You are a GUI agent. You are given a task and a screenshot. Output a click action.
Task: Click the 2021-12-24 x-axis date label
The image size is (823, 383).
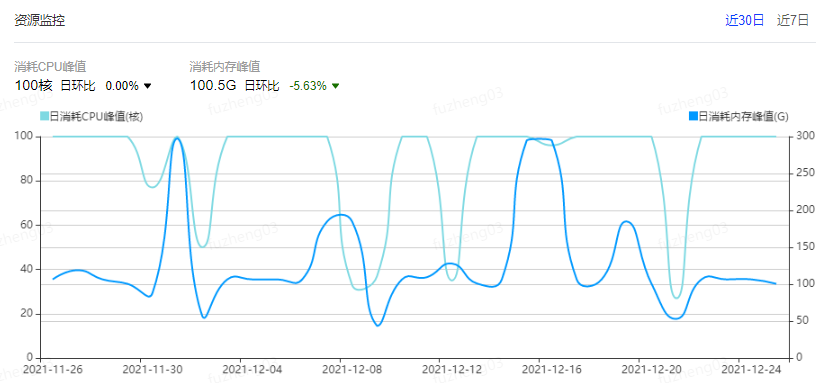[751, 369]
